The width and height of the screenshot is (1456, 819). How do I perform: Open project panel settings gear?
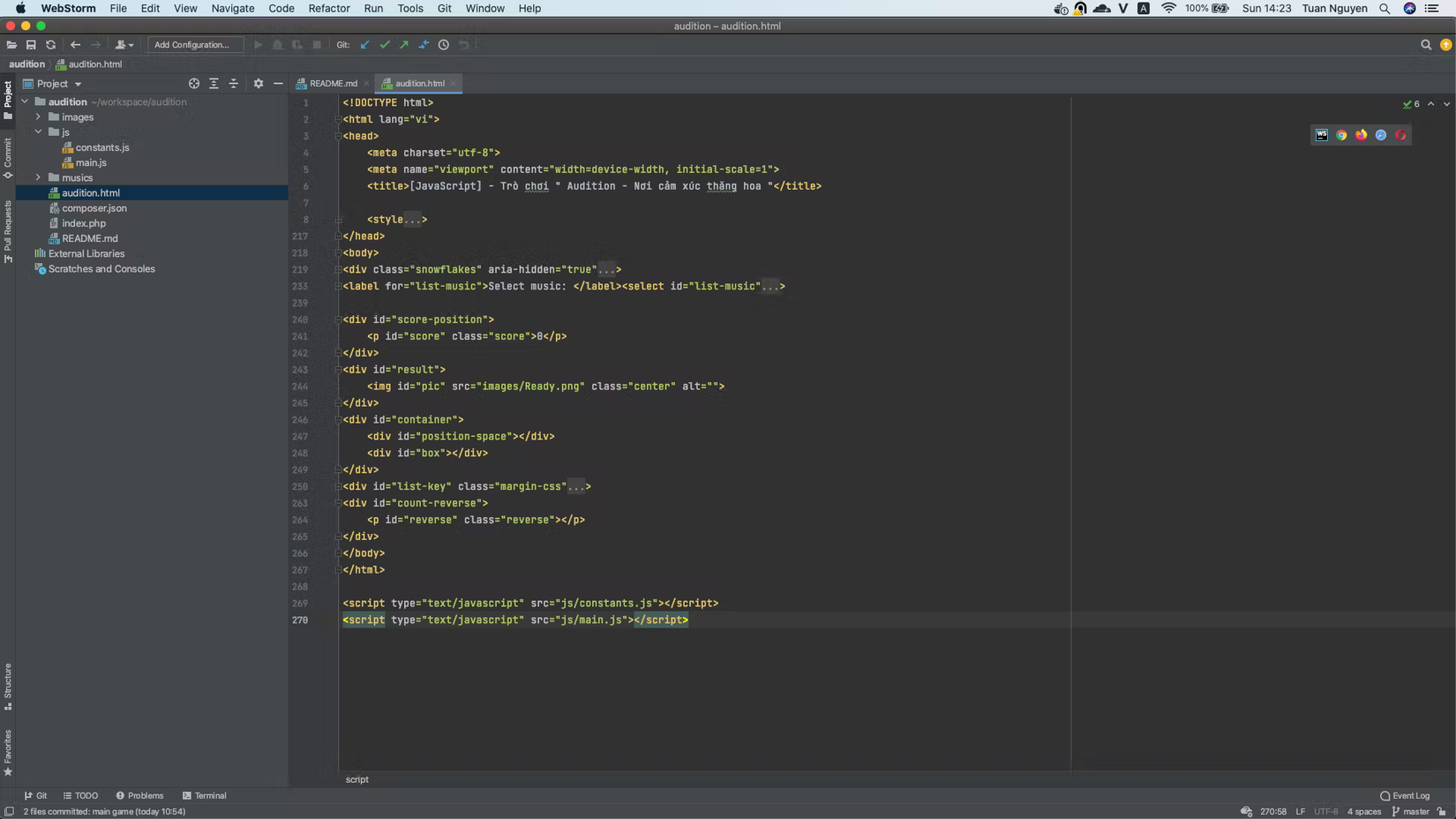(259, 84)
